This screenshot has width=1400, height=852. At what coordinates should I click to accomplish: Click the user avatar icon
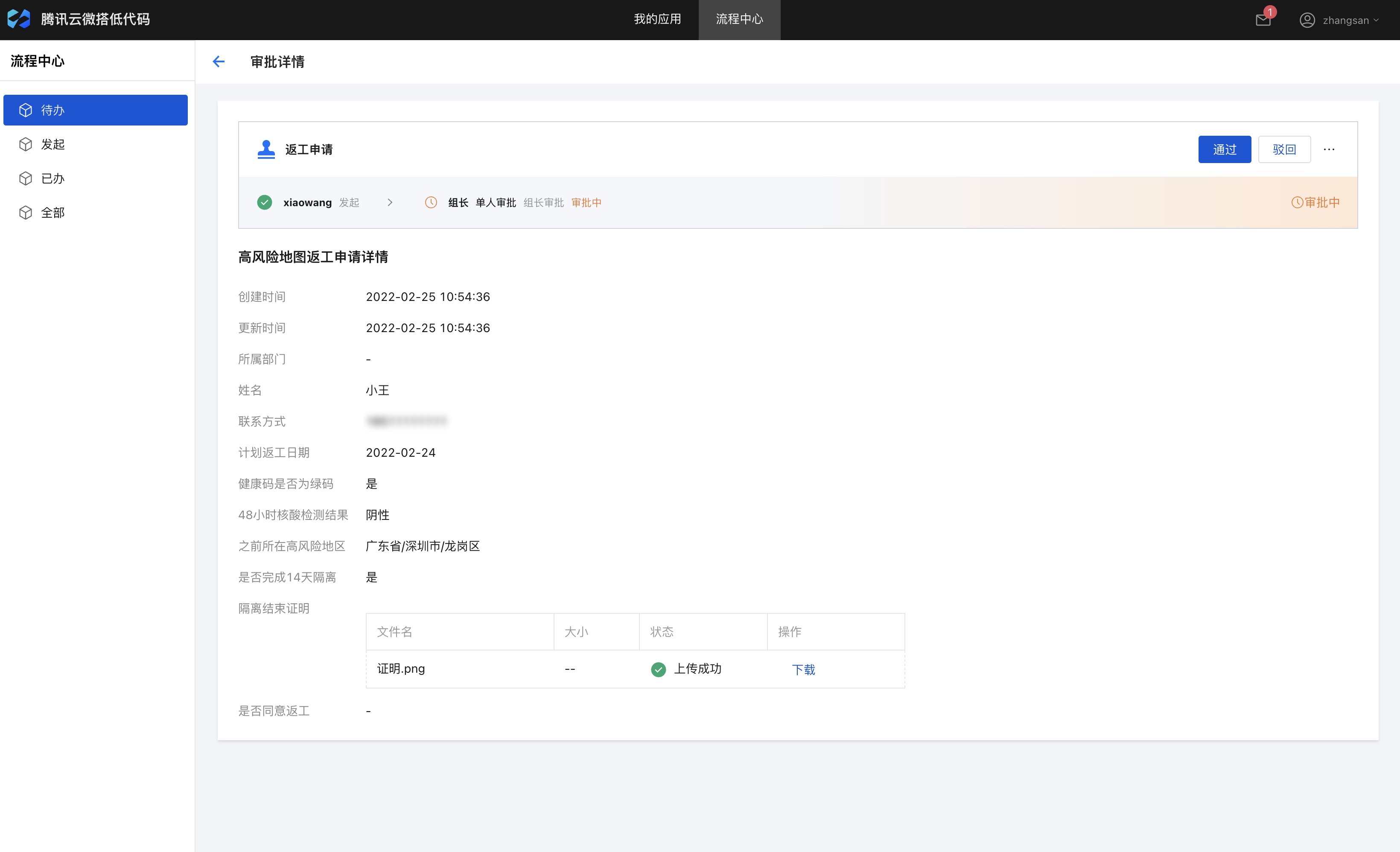click(1307, 20)
